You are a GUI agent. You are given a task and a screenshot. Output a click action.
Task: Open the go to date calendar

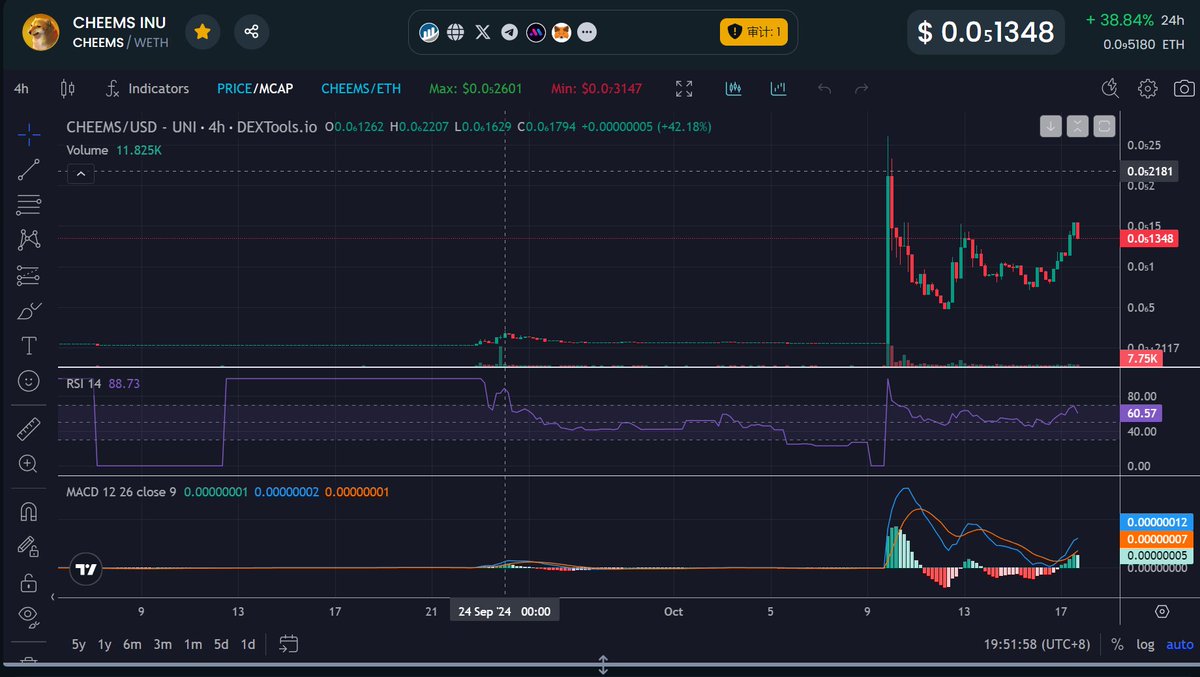[289, 644]
